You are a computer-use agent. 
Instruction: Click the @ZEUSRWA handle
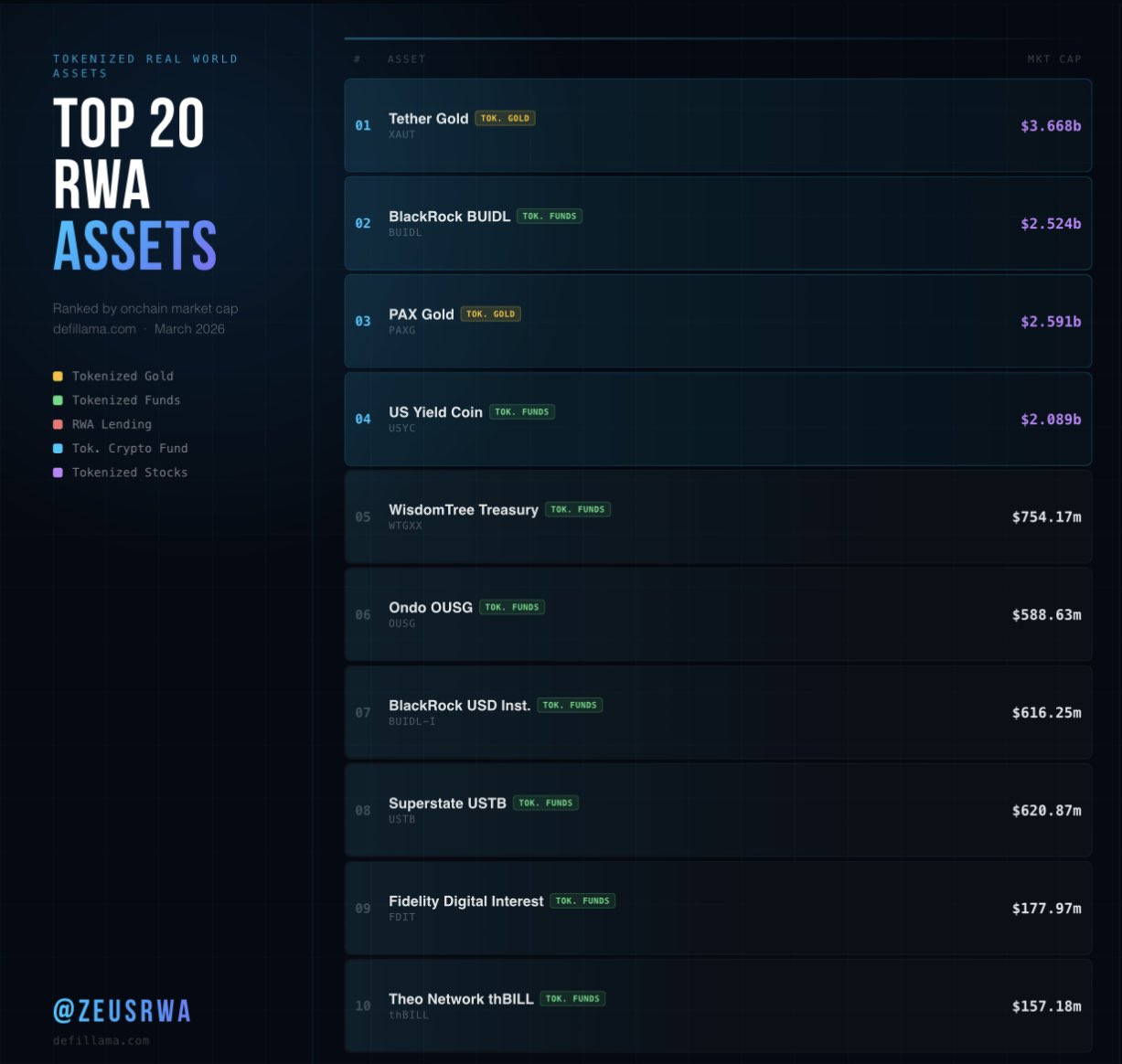tap(122, 1011)
